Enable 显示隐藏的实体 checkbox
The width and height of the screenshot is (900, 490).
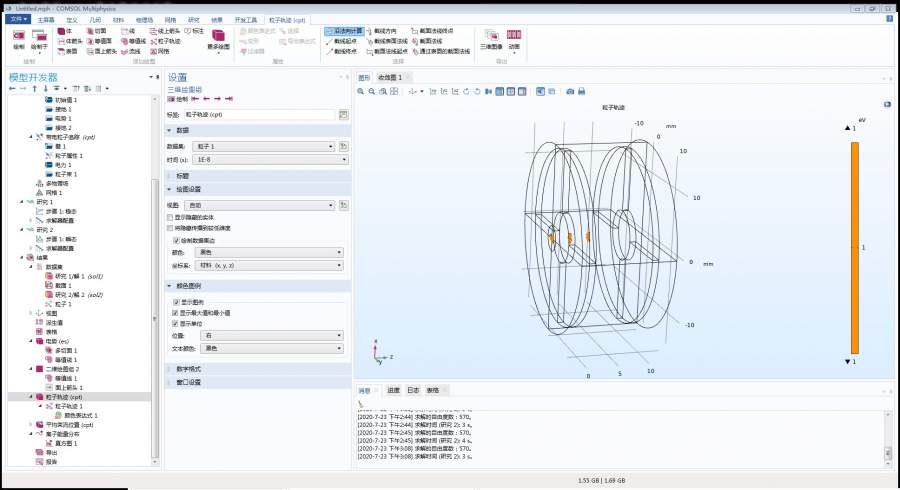170,217
